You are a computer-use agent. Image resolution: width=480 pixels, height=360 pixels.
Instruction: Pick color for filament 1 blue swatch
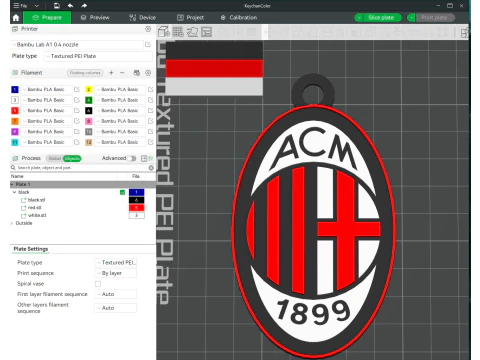[15, 89]
